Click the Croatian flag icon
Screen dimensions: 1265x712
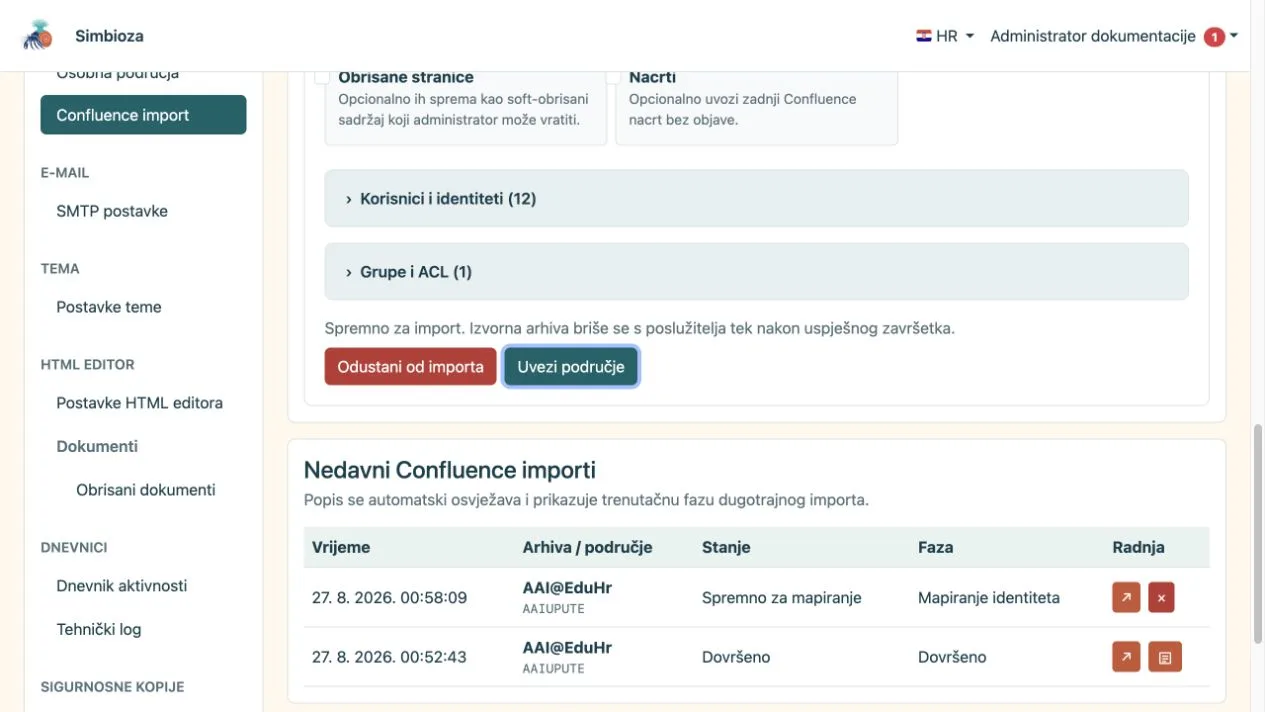(x=923, y=36)
